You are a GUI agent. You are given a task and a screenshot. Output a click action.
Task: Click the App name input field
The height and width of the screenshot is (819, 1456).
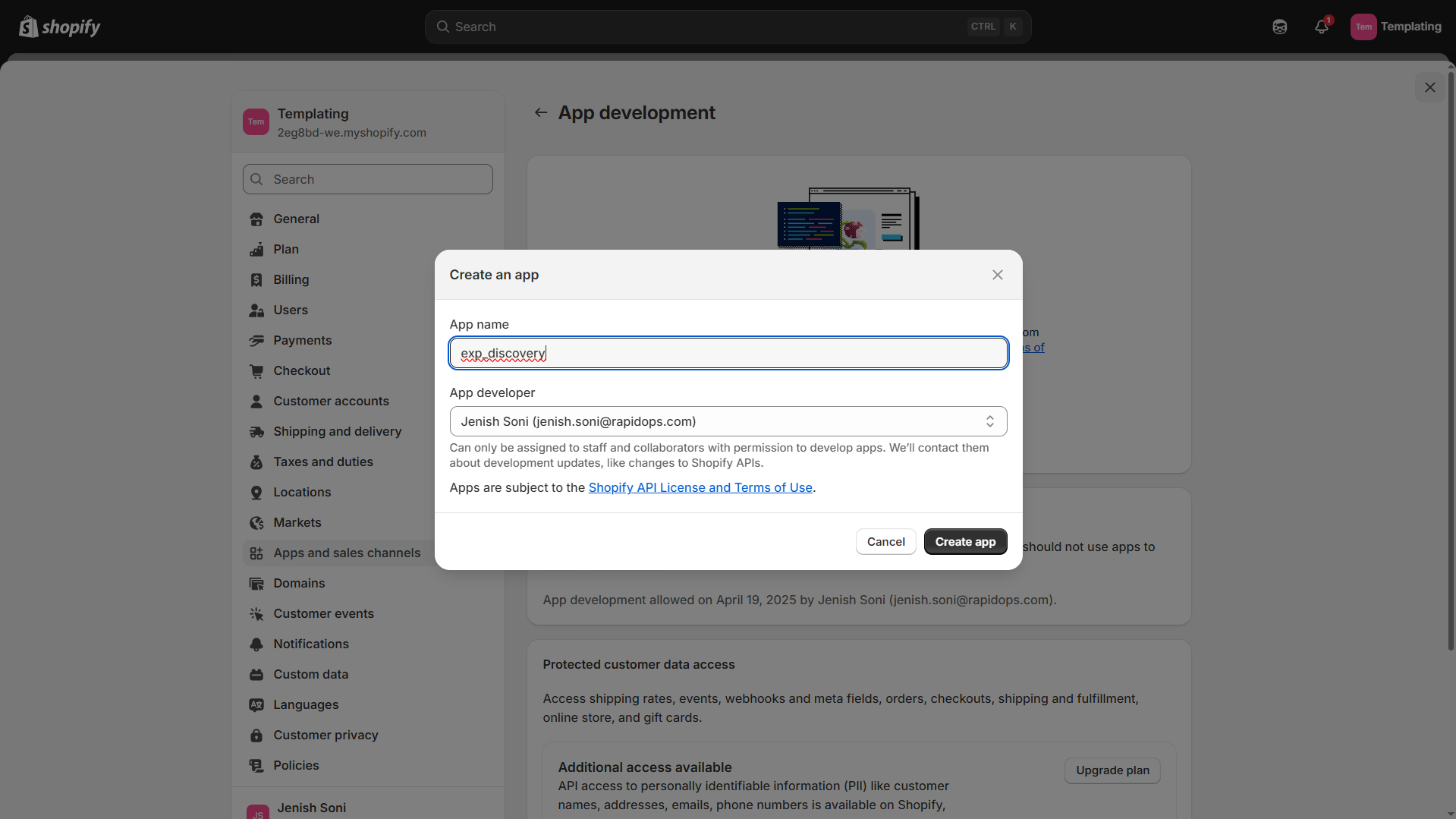coord(728,353)
